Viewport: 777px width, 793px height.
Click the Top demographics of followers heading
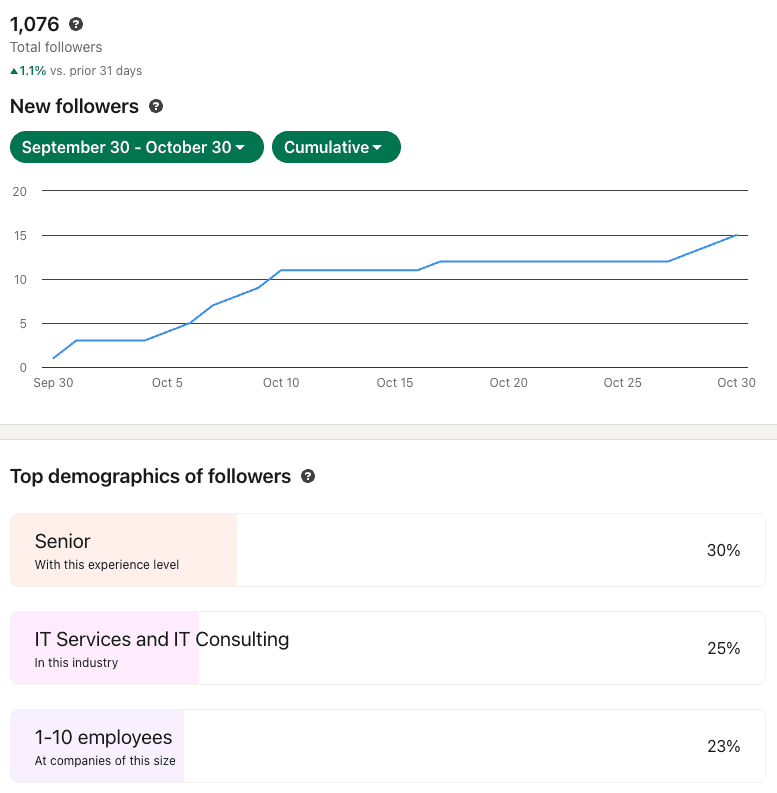point(150,476)
